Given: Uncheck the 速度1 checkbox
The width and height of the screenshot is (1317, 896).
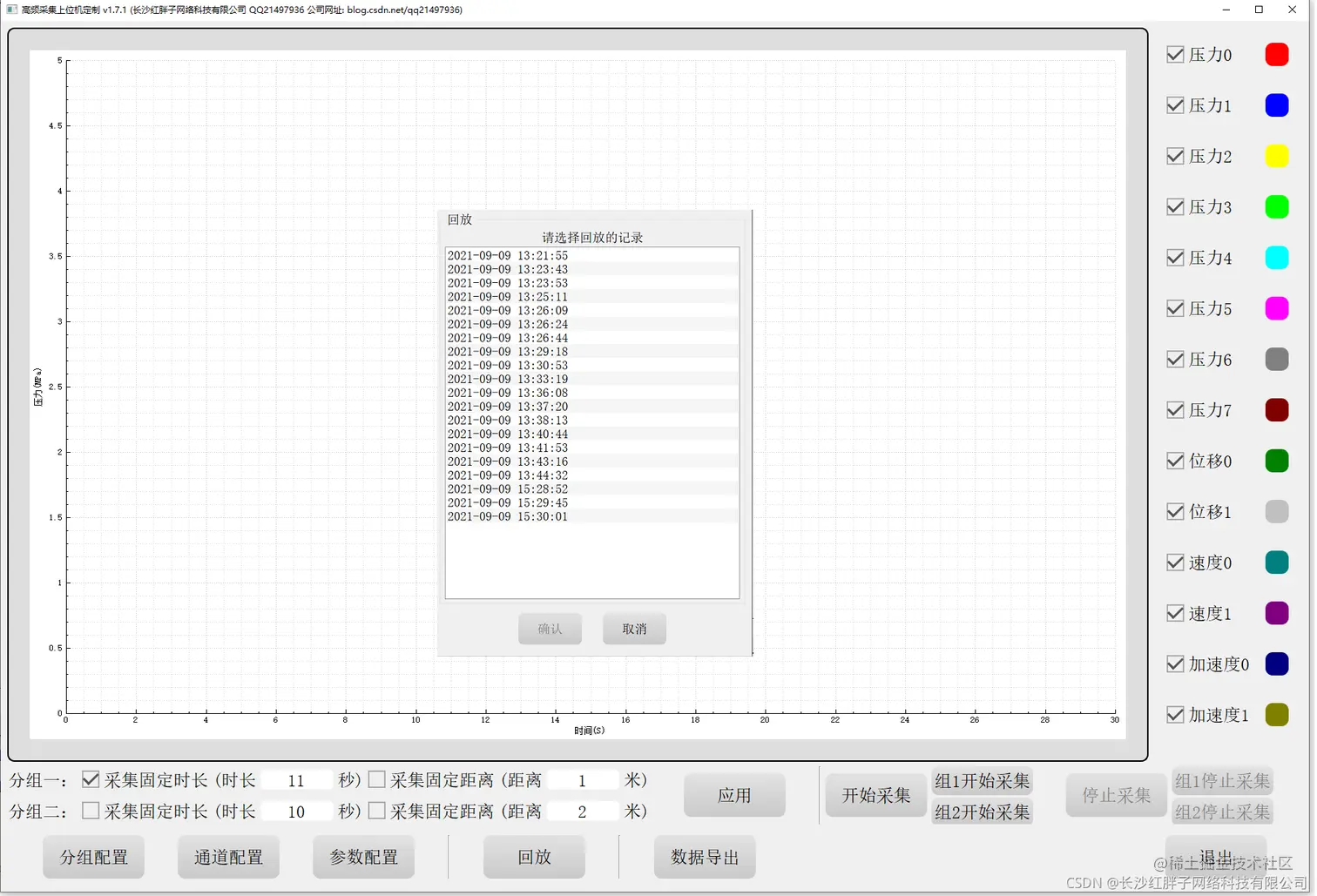Looking at the screenshot, I should click(1175, 613).
